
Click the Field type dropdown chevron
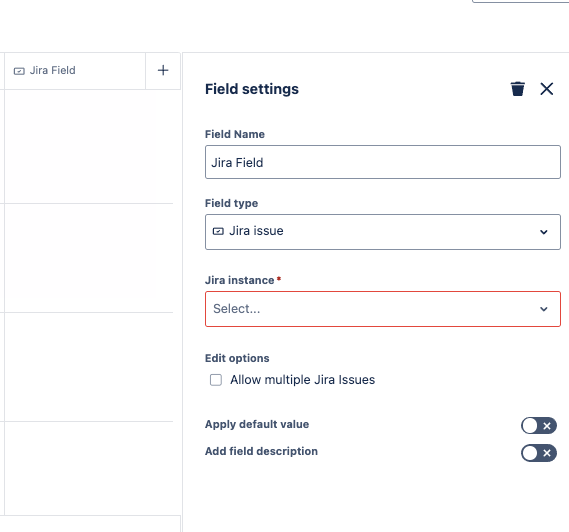click(x=543, y=232)
